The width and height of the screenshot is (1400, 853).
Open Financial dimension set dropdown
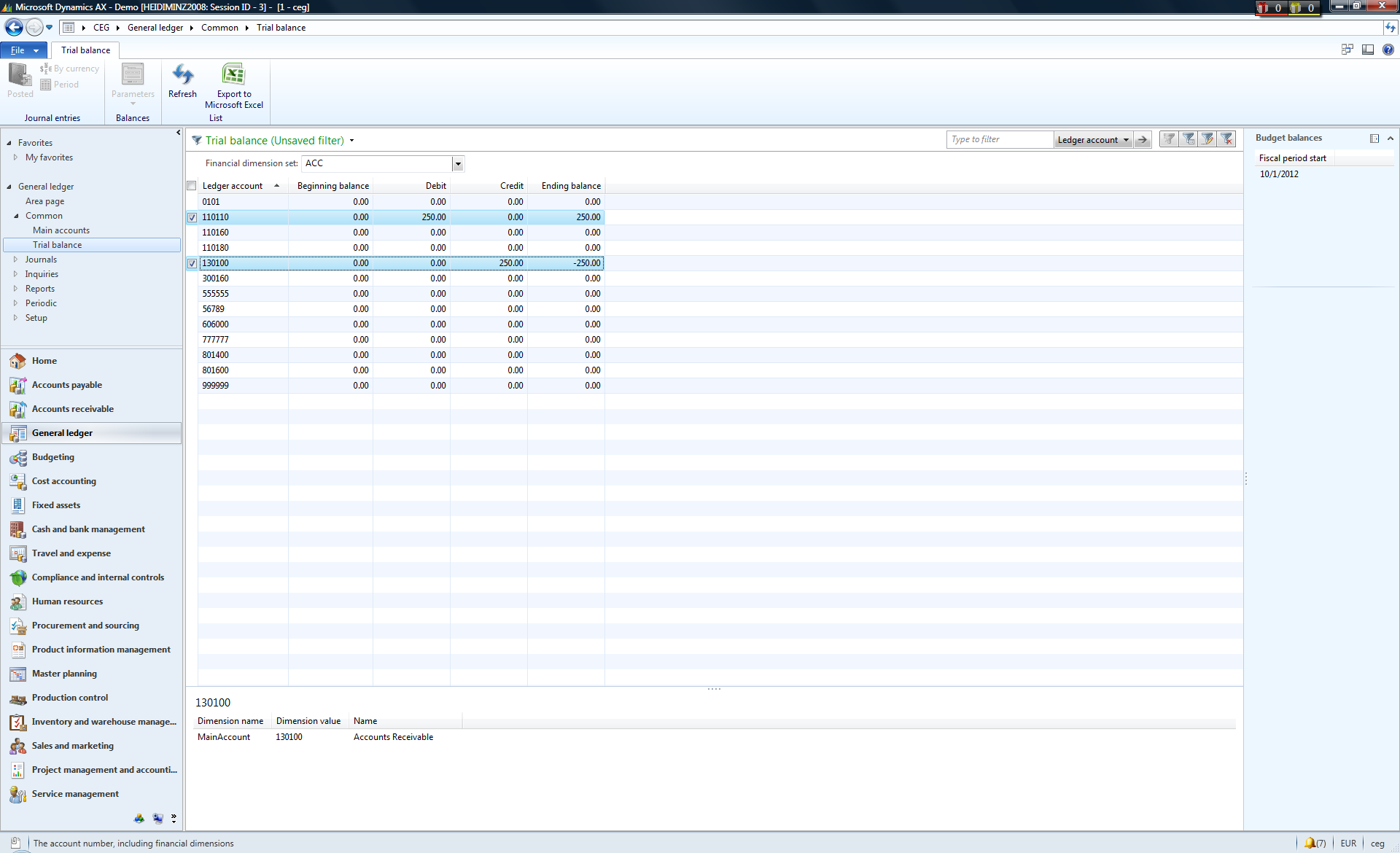pyautogui.click(x=458, y=164)
